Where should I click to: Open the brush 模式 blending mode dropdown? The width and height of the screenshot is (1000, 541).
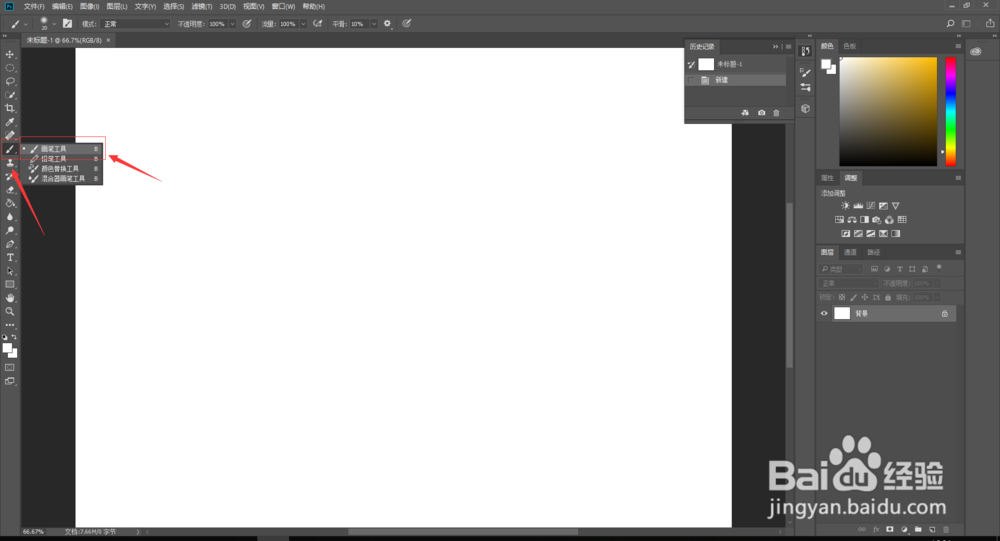pyautogui.click(x=136, y=24)
